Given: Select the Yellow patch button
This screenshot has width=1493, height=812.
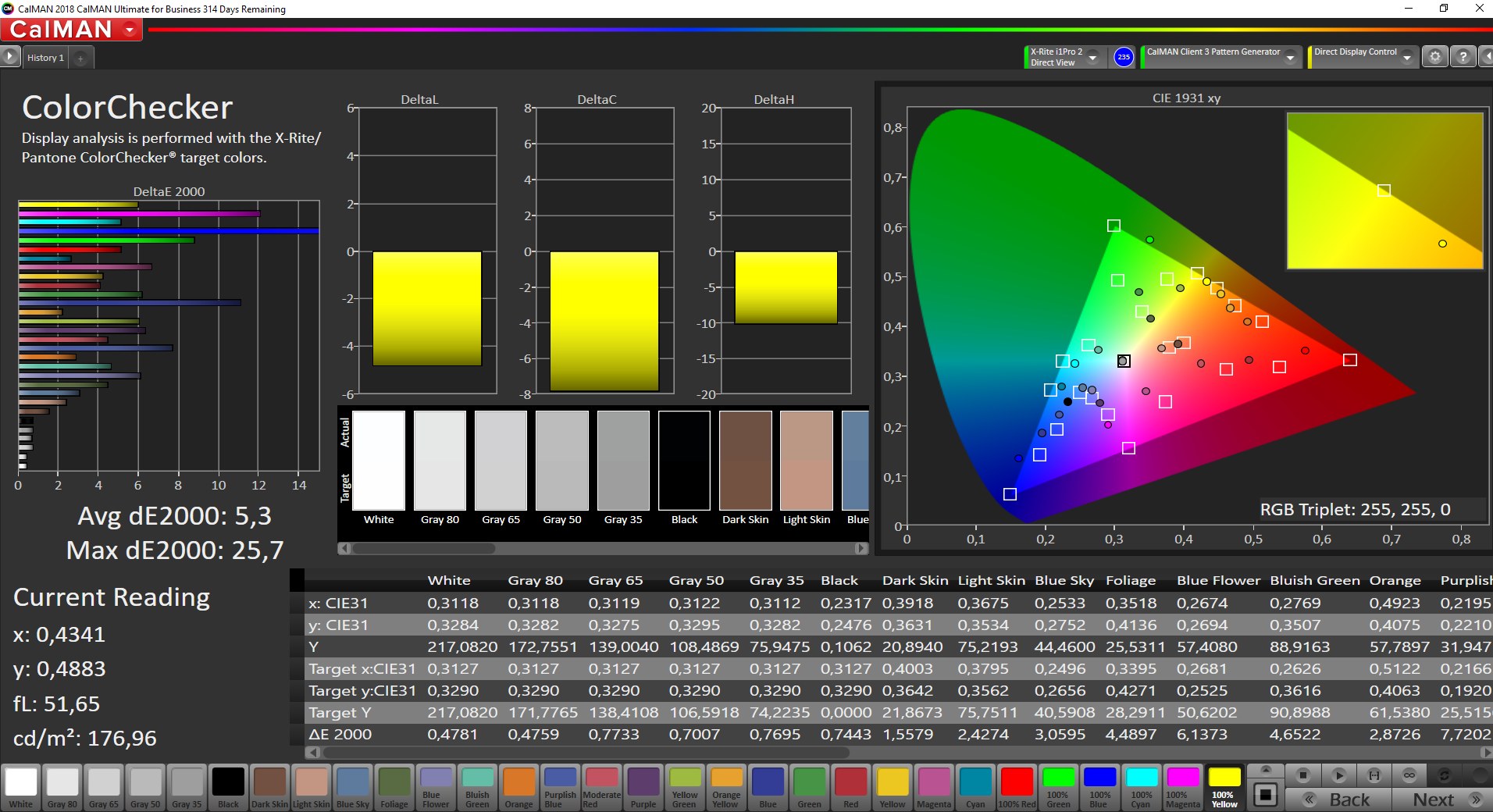Looking at the screenshot, I should click(893, 787).
